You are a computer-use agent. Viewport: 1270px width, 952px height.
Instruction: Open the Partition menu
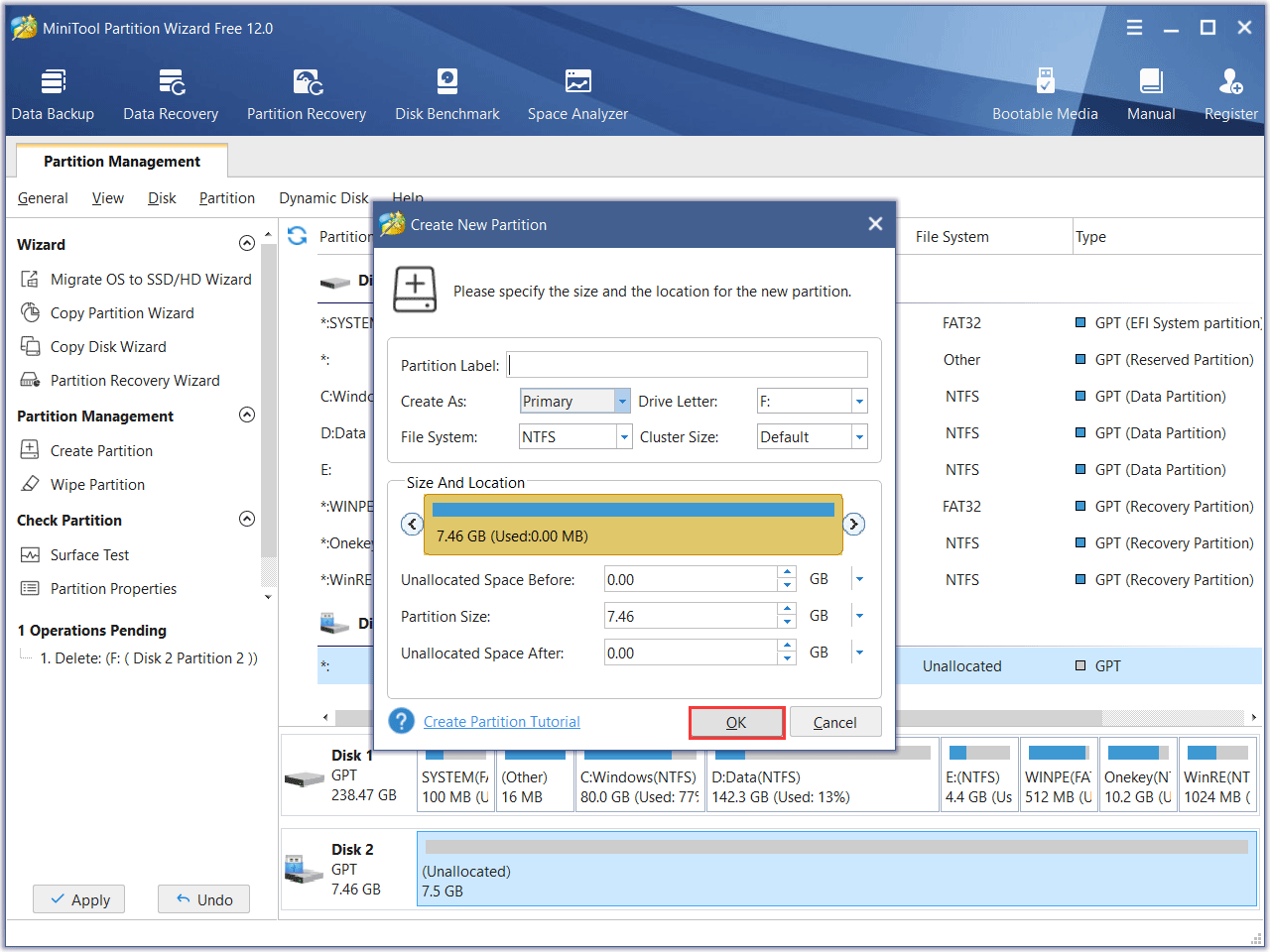227,198
